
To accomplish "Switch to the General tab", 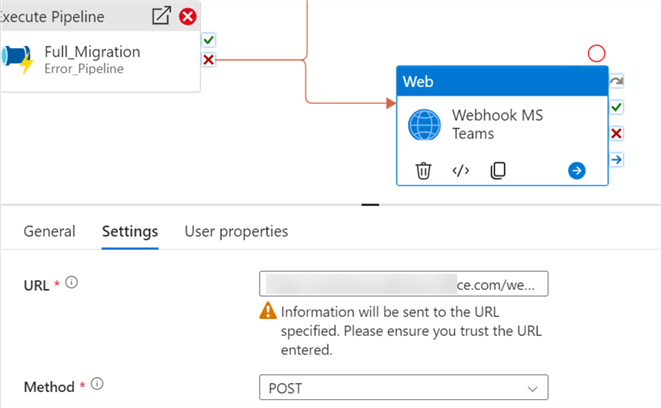I will point(49,231).
